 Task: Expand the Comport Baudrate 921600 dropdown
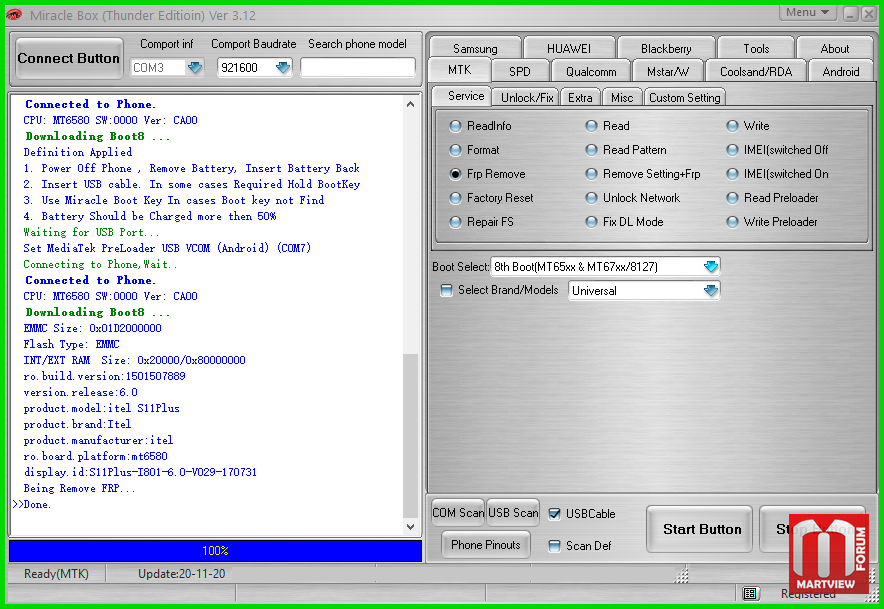(x=282, y=68)
